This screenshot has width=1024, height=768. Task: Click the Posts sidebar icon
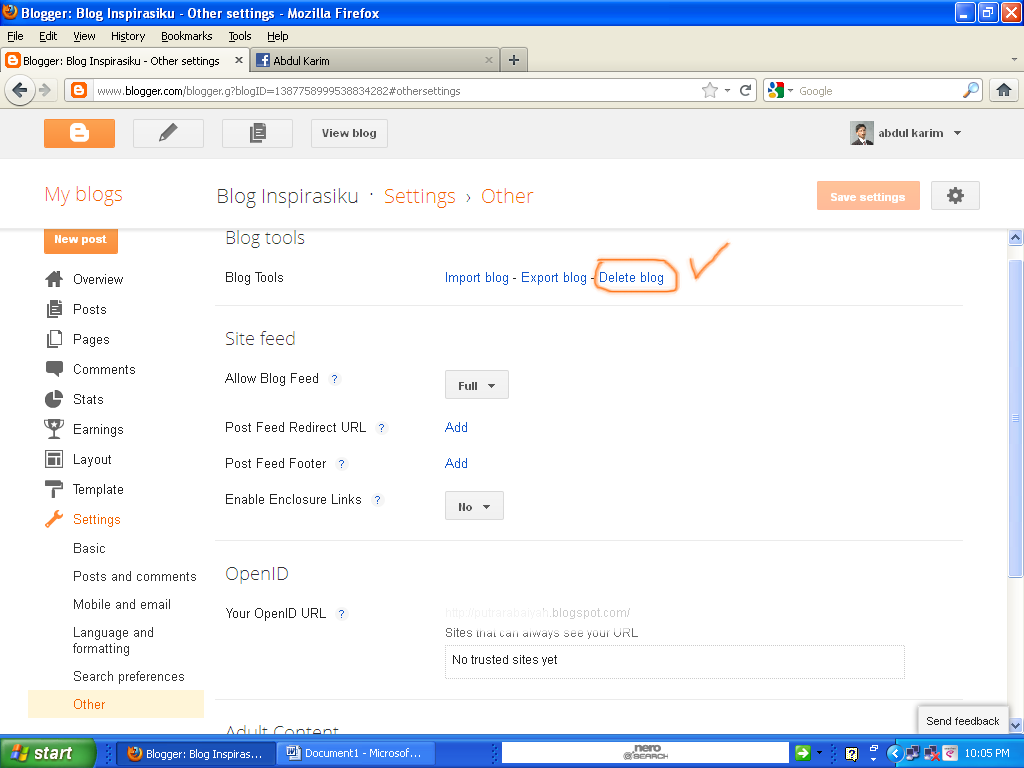click(x=54, y=309)
